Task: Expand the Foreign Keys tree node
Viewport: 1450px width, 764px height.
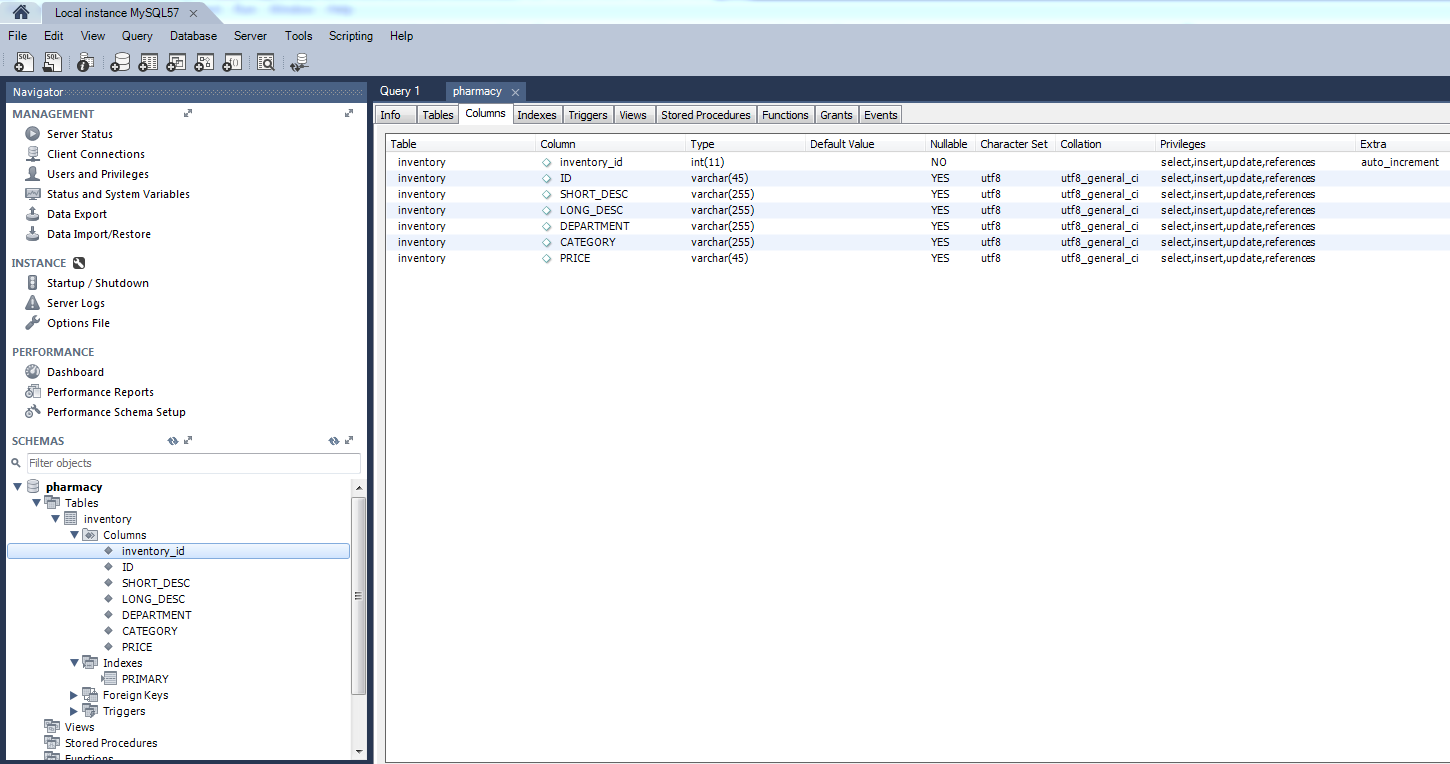Action: coord(74,695)
